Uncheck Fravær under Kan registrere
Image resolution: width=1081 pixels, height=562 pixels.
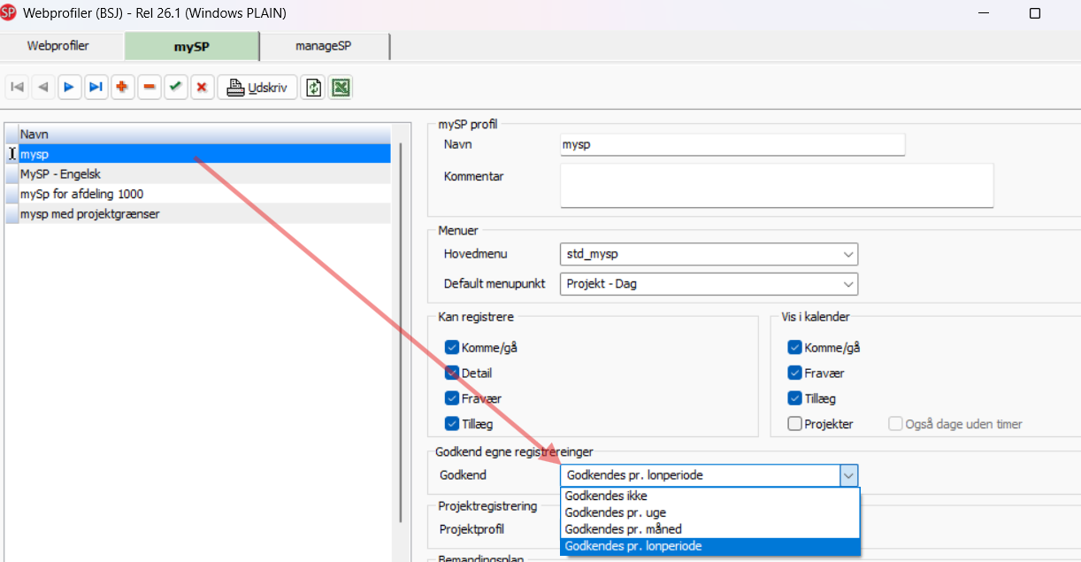pyautogui.click(x=452, y=399)
